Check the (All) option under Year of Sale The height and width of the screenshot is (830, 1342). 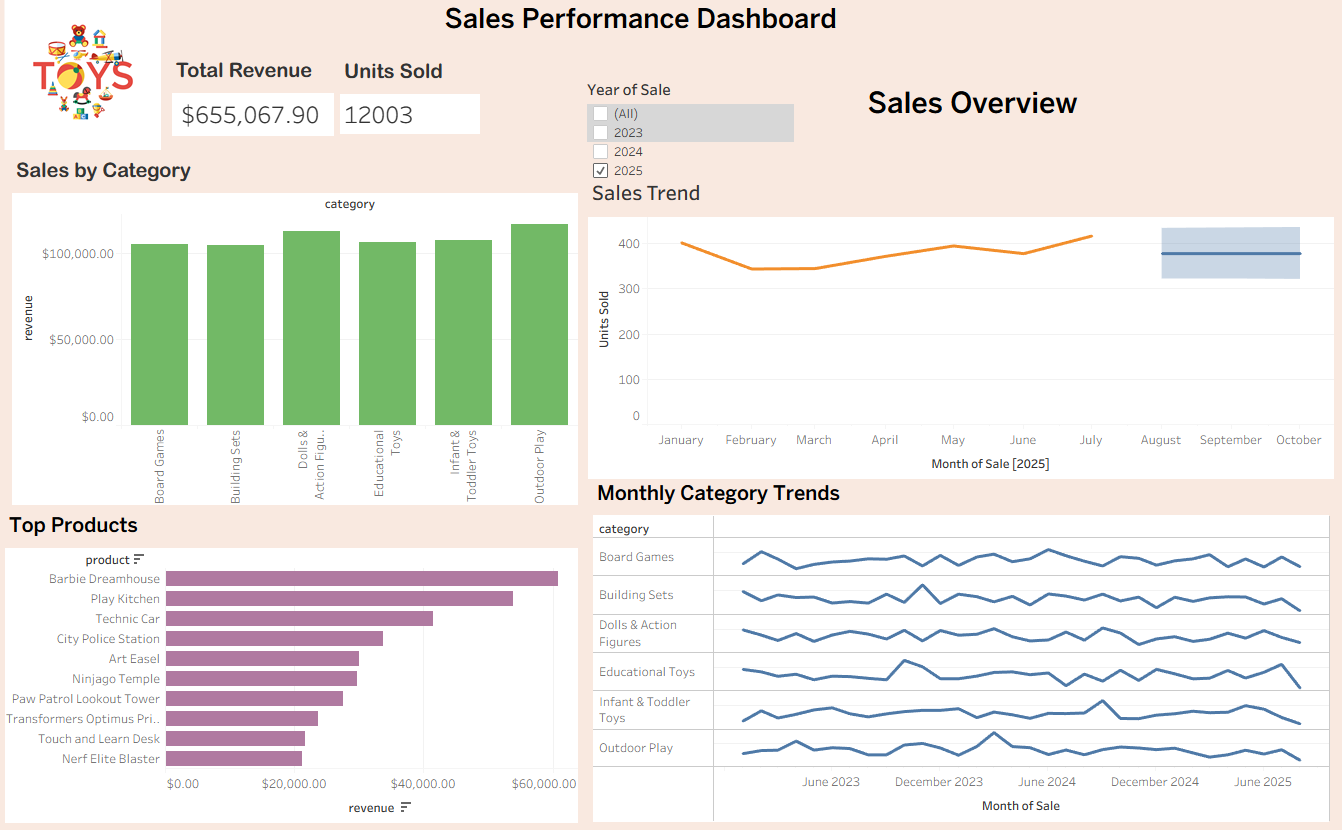(x=599, y=113)
